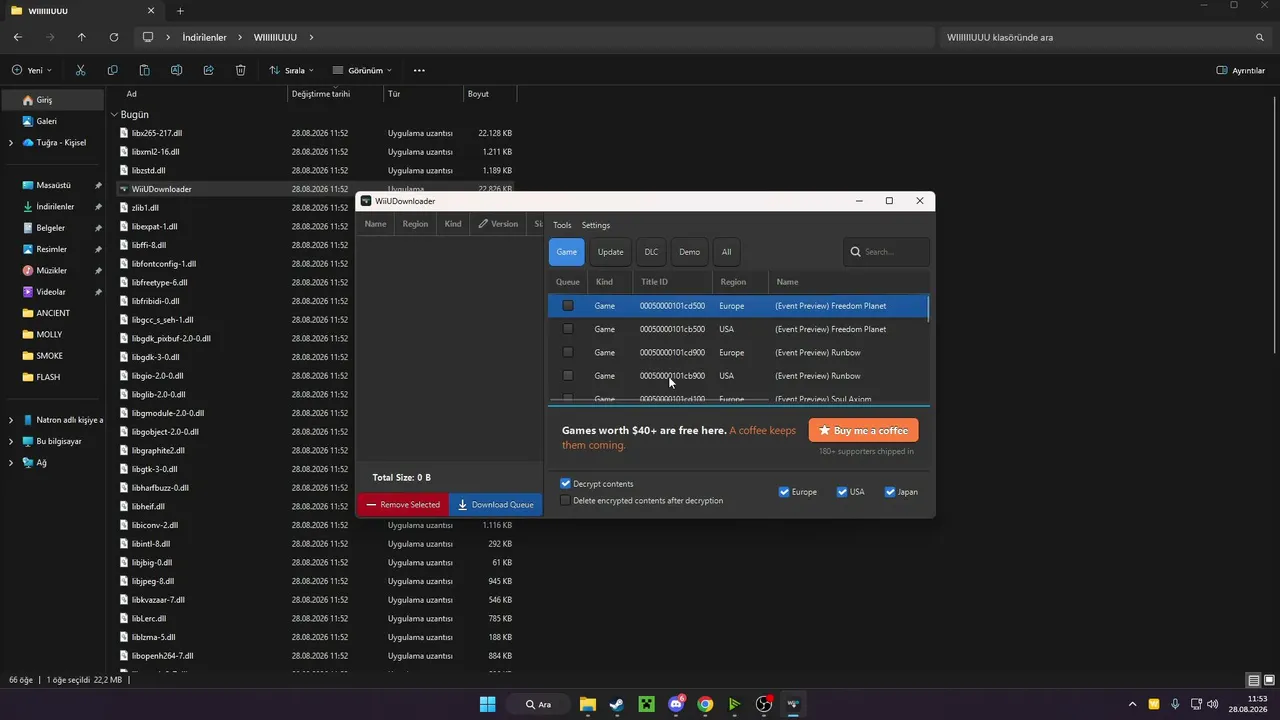Click the pencil icon beside the Version column
1280x720 pixels.
click(x=483, y=224)
